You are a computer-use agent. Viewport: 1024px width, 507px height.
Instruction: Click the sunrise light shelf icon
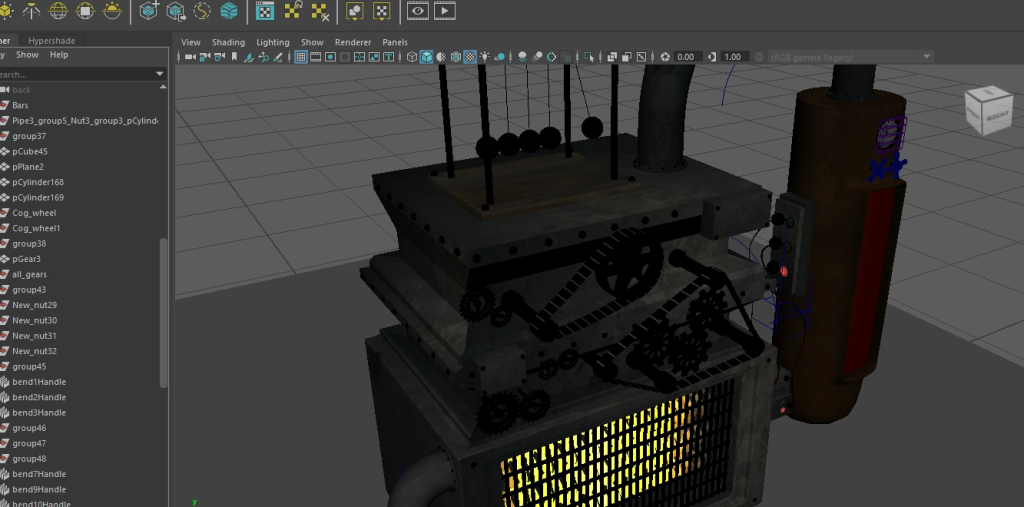[x=113, y=12]
